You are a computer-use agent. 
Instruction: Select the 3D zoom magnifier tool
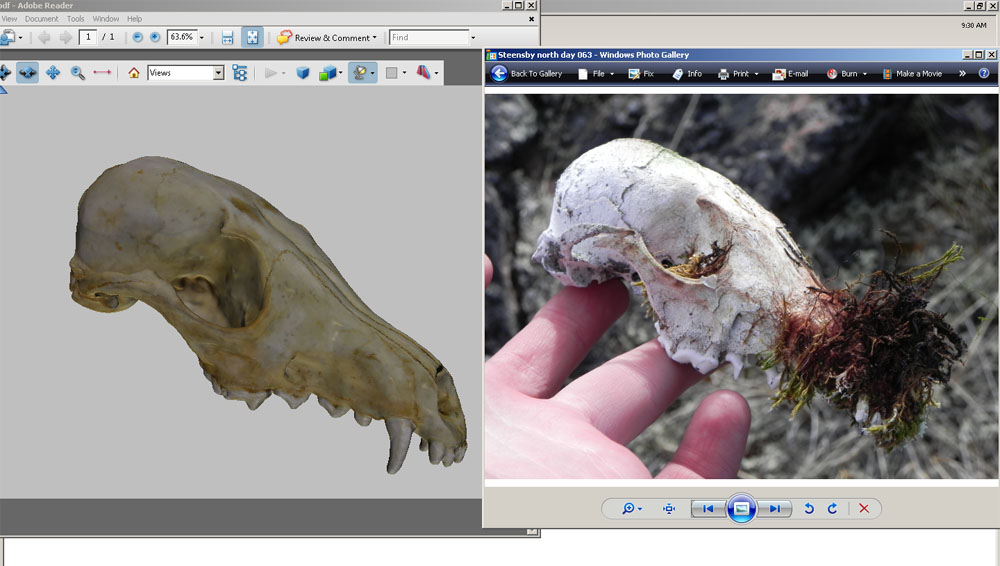click(x=78, y=73)
